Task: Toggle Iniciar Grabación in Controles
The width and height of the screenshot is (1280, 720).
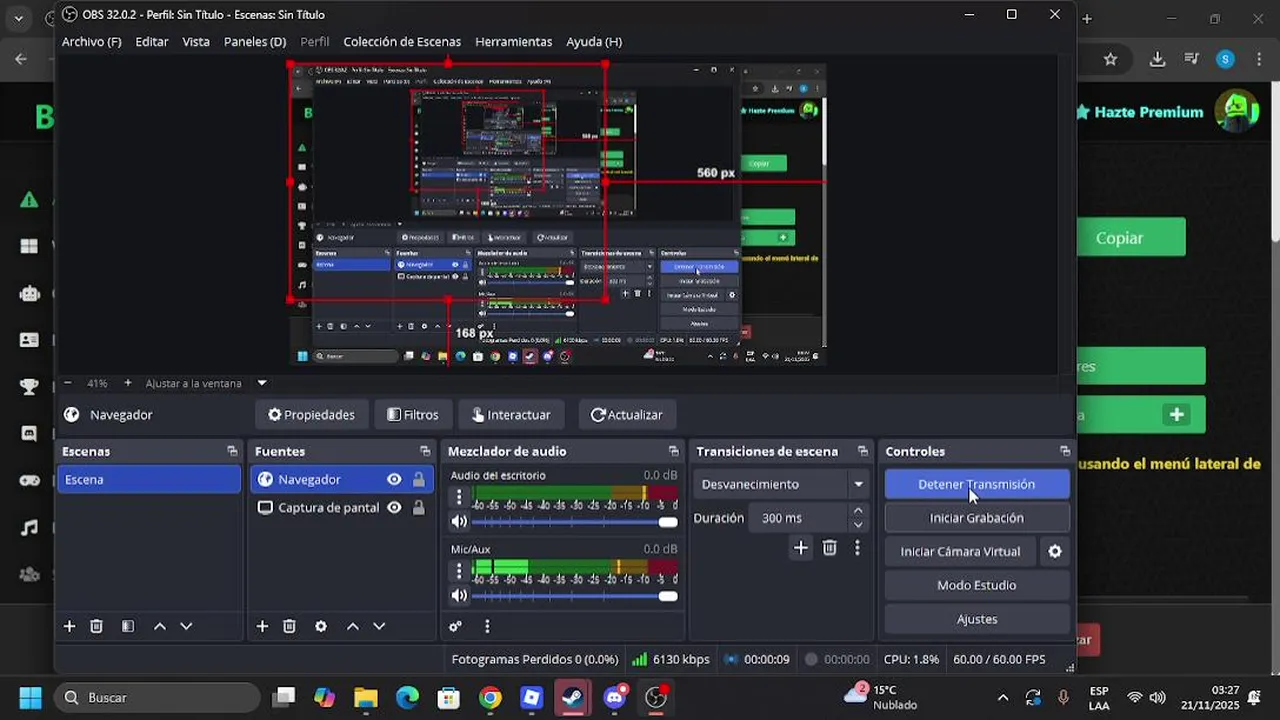Action: coord(977,518)
